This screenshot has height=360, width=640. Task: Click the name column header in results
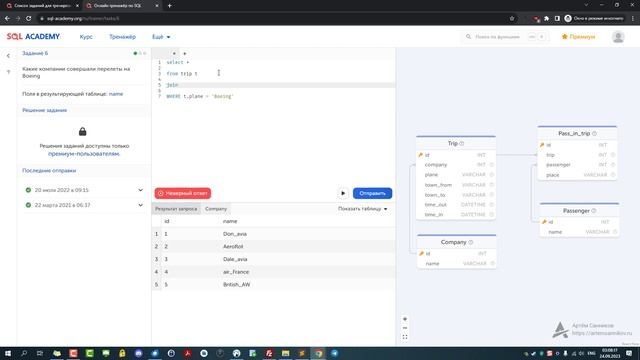pos(230,221)
